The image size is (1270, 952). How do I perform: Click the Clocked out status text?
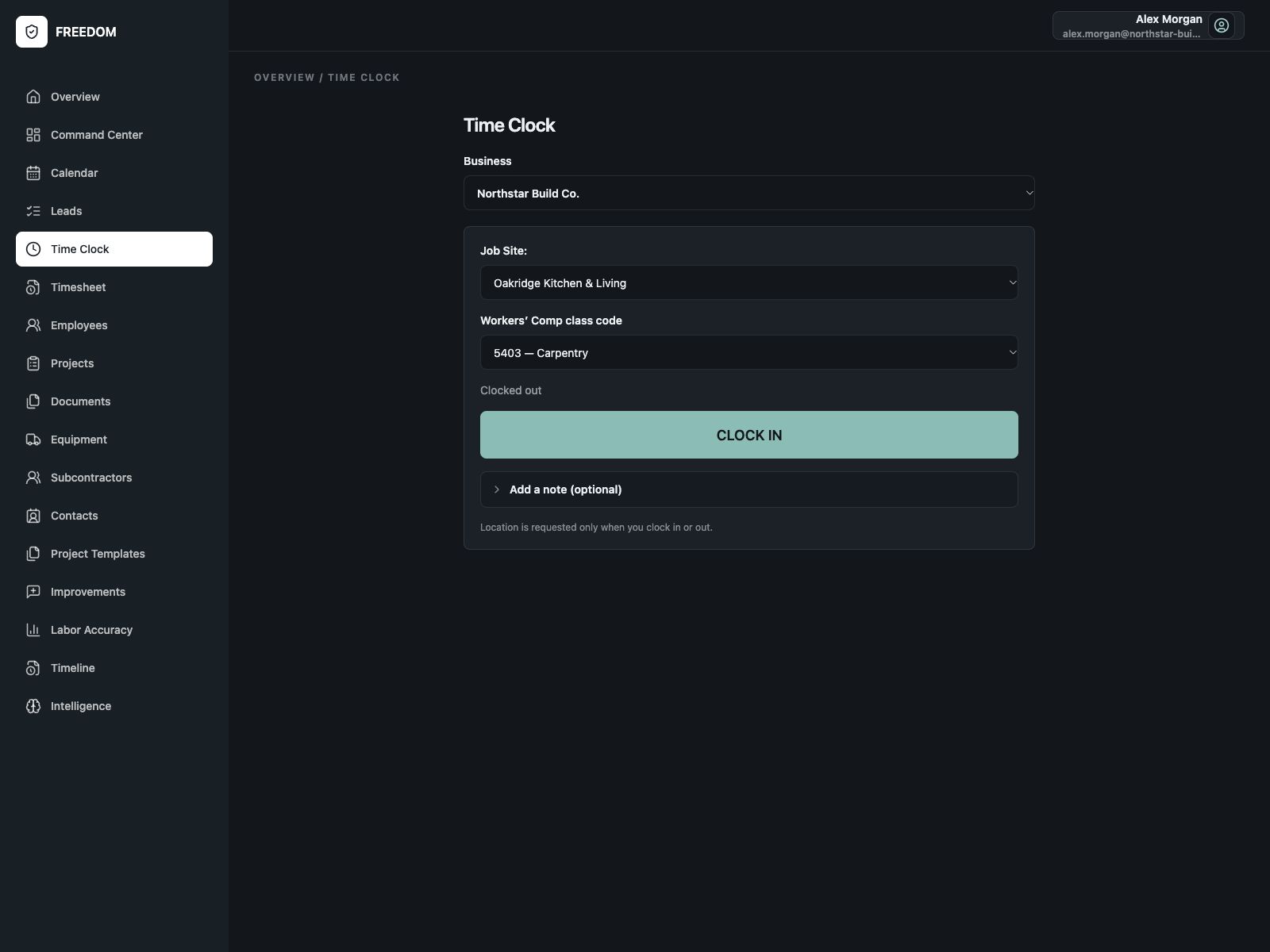[510, 390]
